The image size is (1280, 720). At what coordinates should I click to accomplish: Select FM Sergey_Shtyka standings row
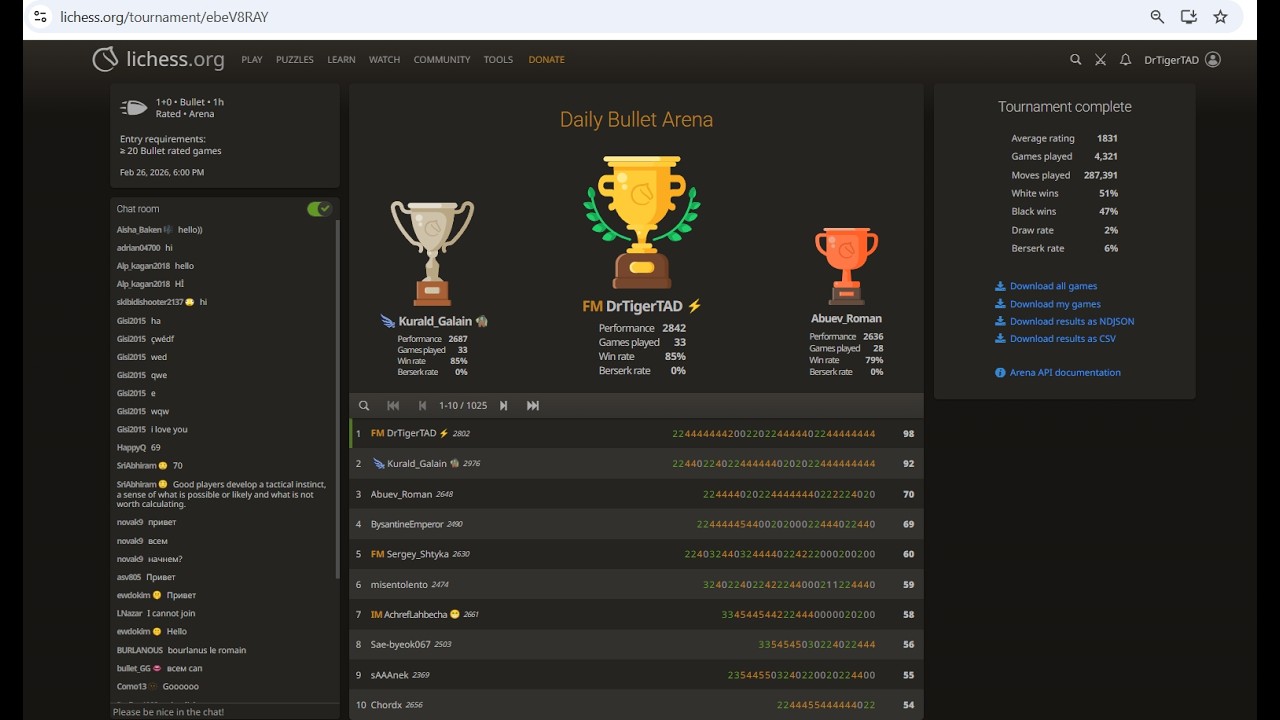coord(636,554)
